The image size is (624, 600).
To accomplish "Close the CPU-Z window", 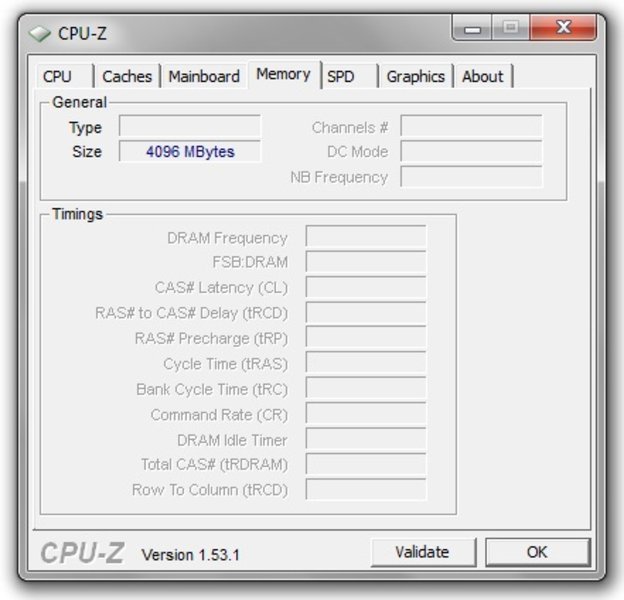I will (563, 27).
